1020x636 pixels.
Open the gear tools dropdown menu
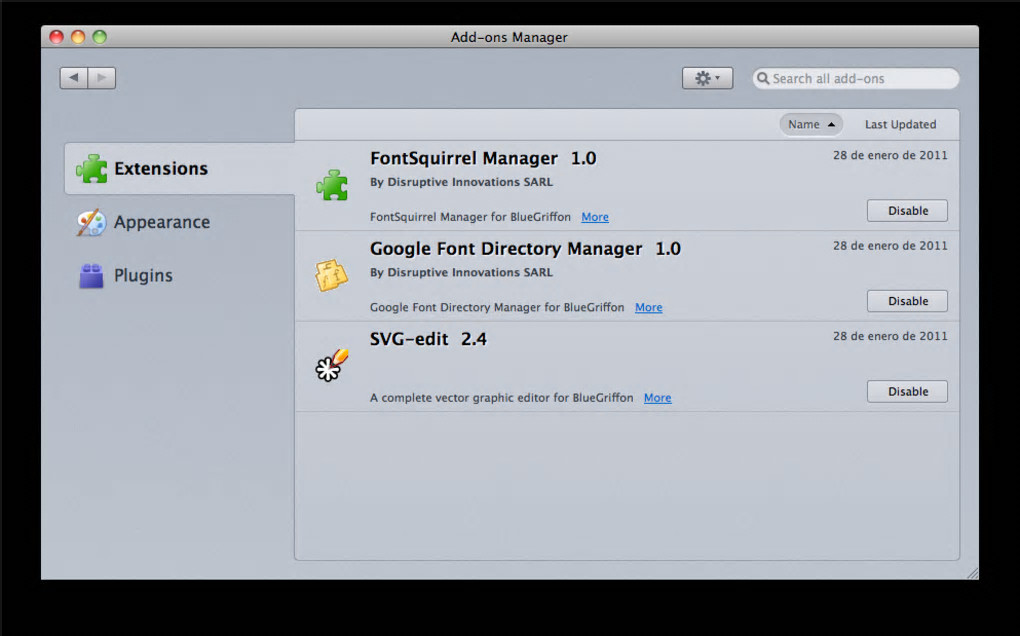707,78
